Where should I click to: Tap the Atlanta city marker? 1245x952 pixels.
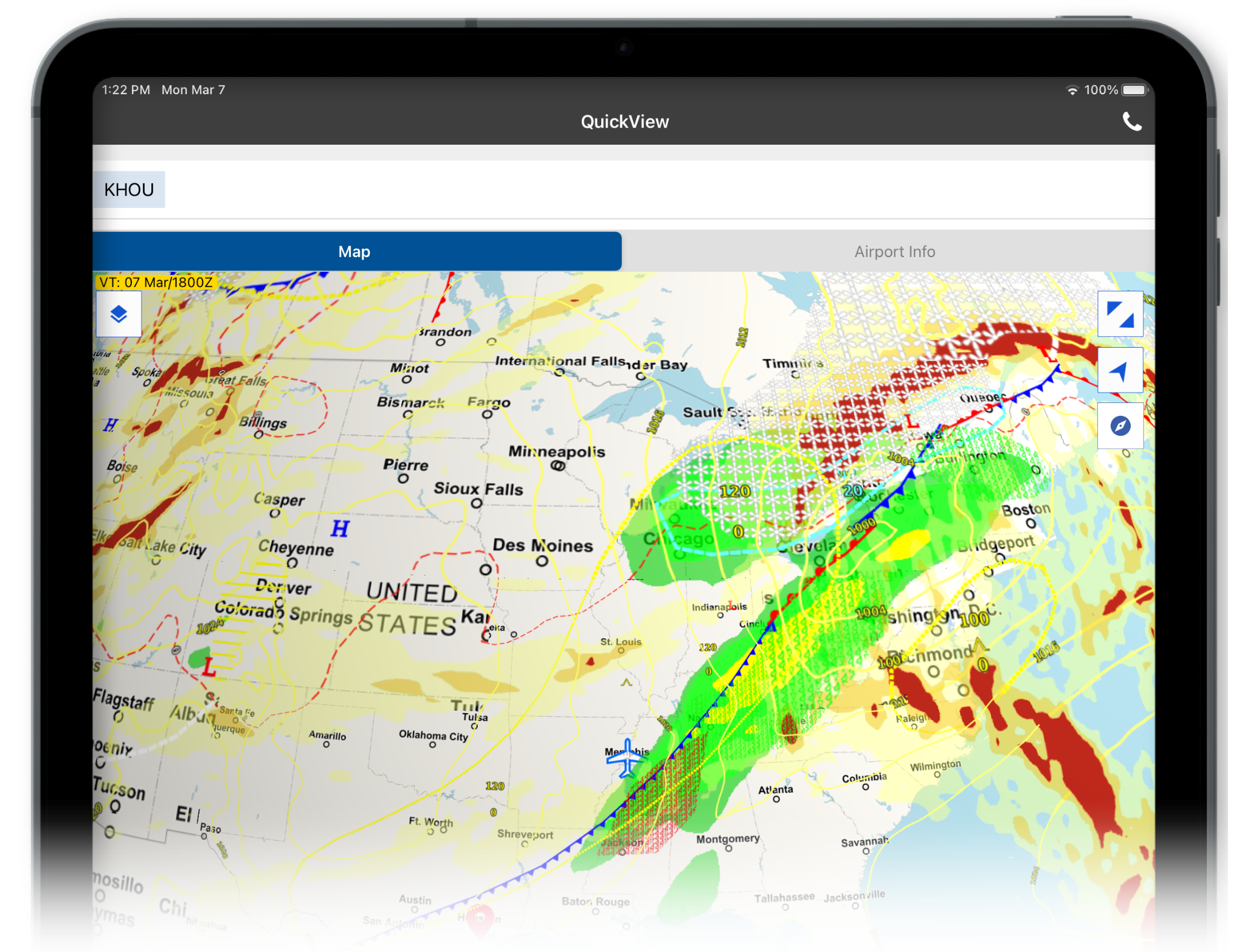tap(776, 799)
